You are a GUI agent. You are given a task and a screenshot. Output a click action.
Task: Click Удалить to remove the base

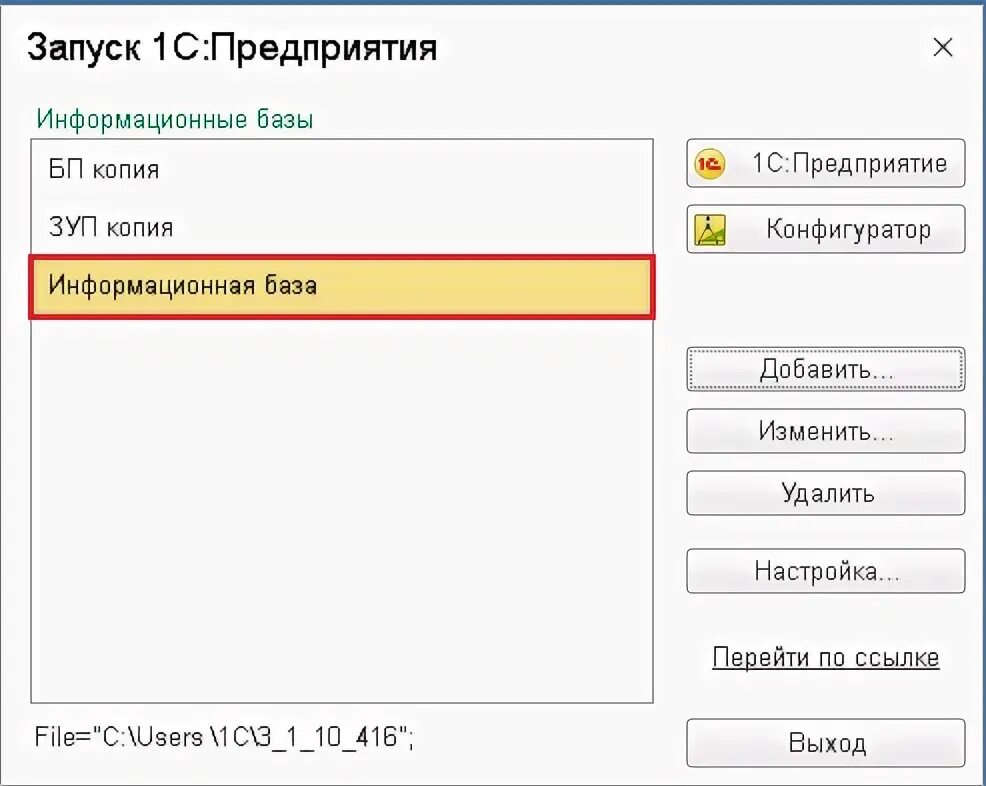point(826,493)
